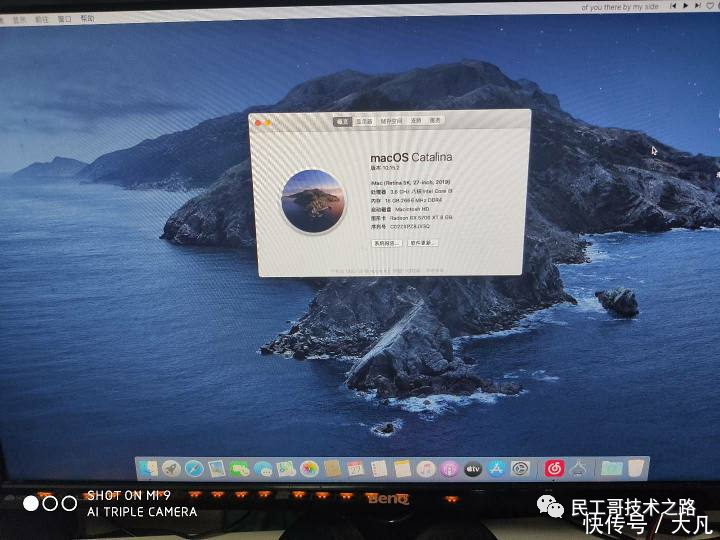
Task: Open App Store icon in dock
Action: pos(496,469)
